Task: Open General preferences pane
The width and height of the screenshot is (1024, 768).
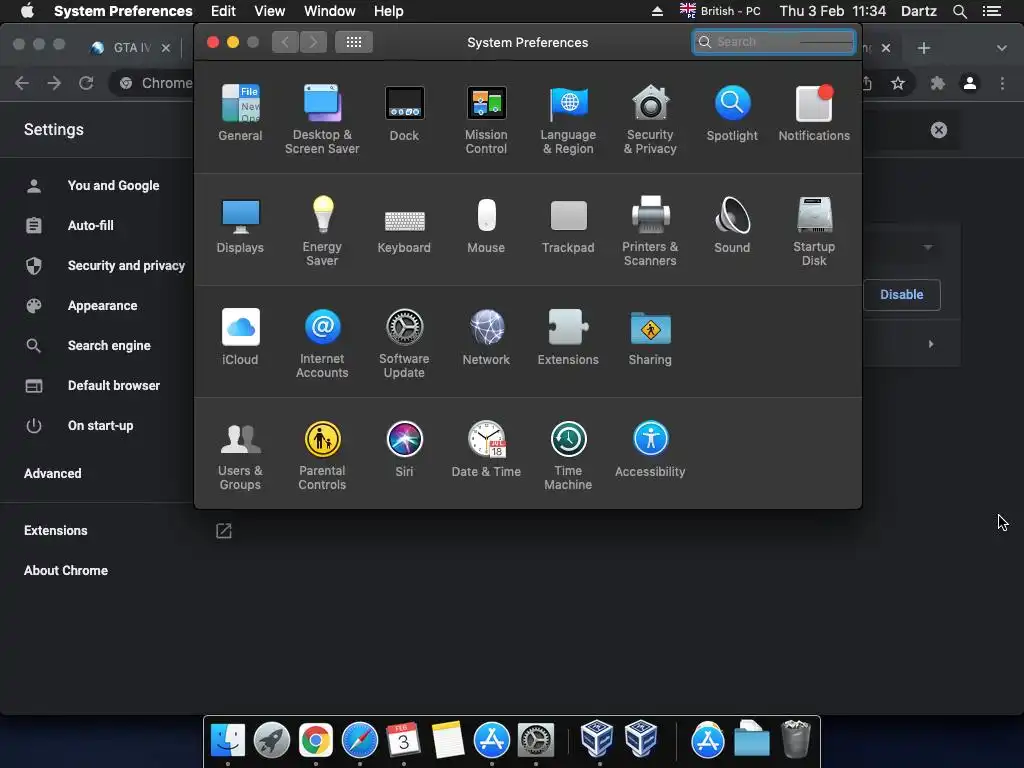Action: [x=240, y=113]
